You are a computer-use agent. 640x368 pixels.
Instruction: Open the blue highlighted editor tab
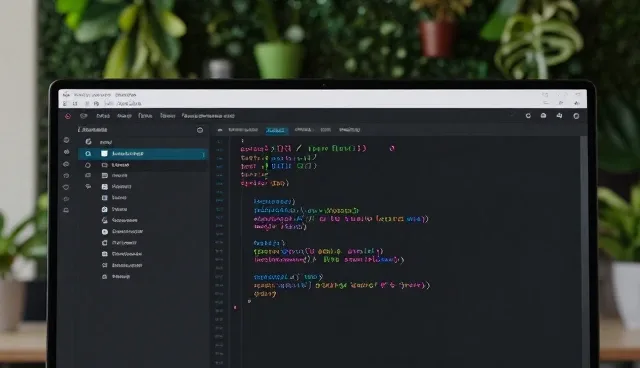[276, 130]
